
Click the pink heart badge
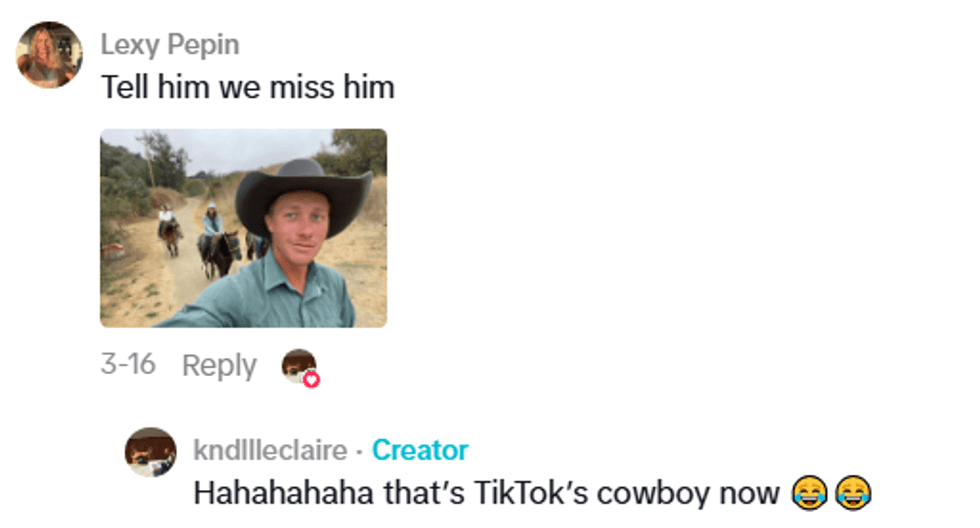(x=311, y=379)
